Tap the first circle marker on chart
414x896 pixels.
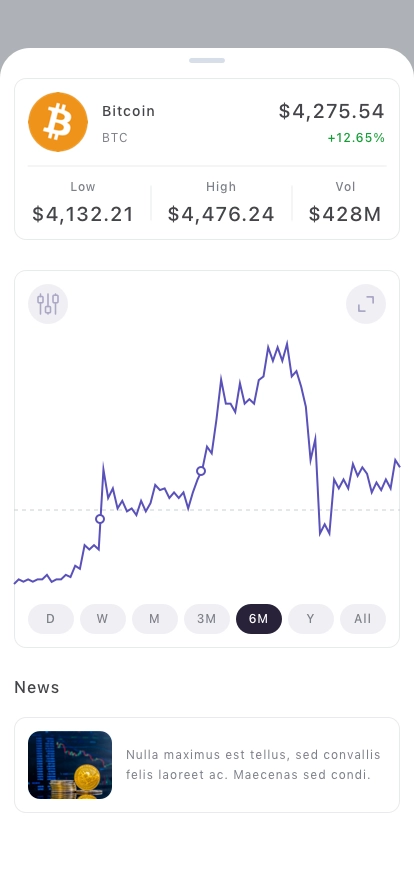click(100, 519)
